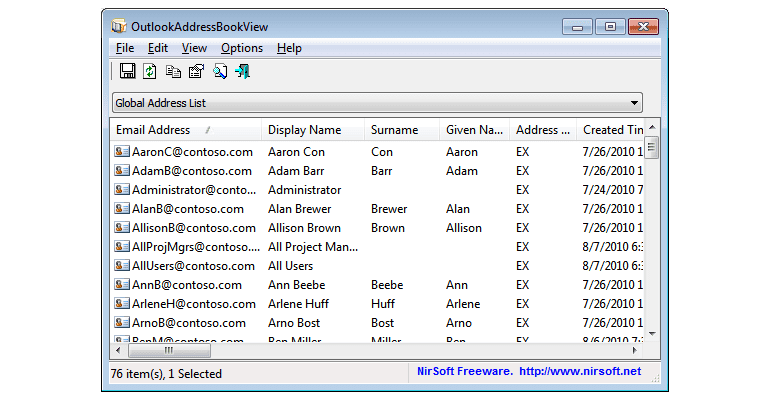Click the OutlookAddressBookView title bar app icon
This screenshot has height=400, width=770.
tap(118, 26)
